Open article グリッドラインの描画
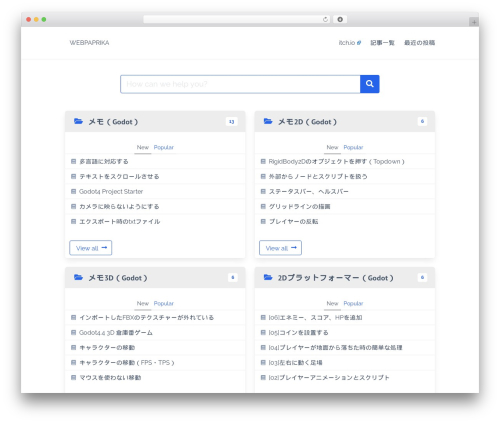This screenshot has width=500, height=423. click(x=299, y=206)
